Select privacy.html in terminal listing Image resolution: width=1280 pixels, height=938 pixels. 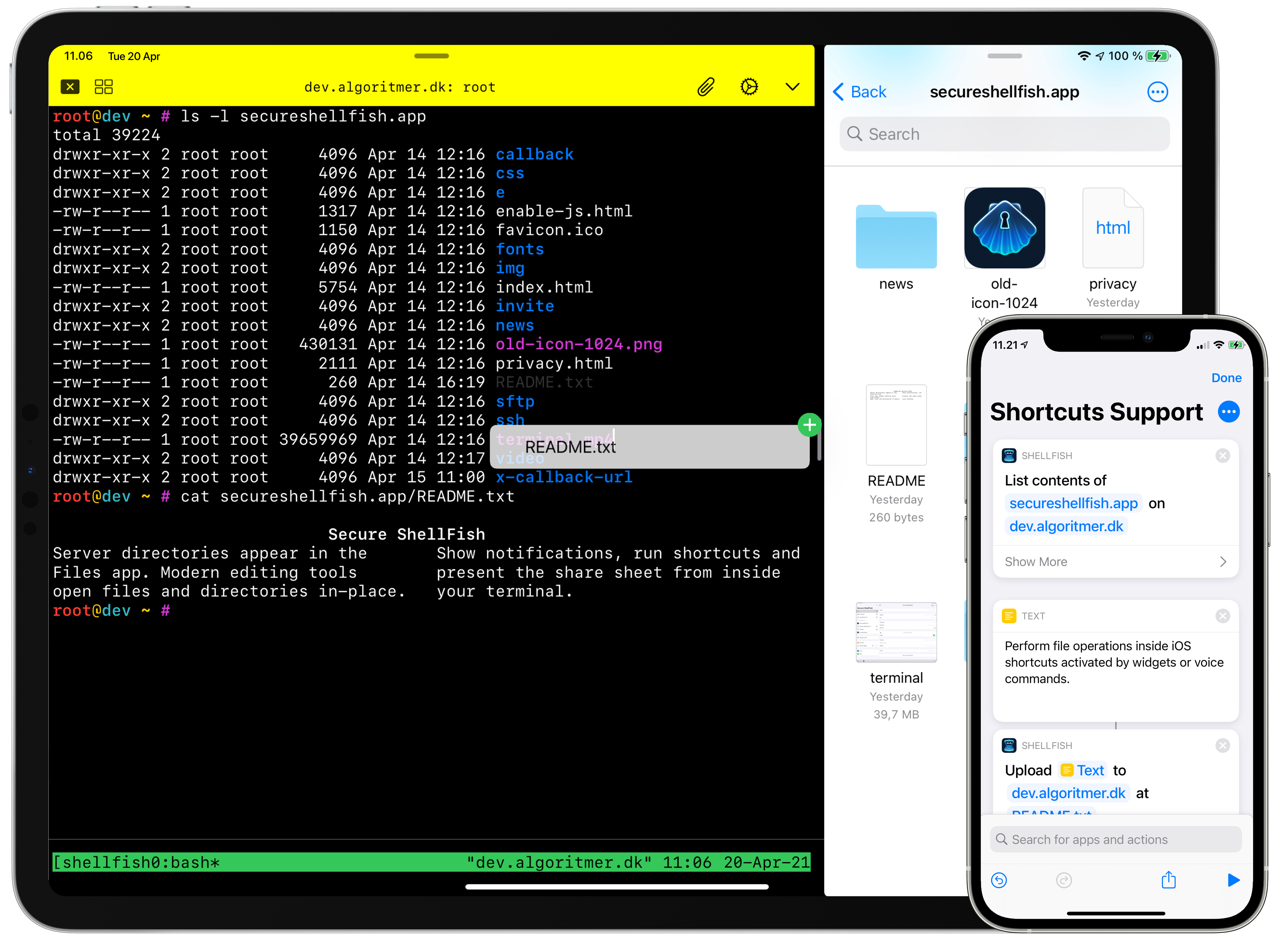[x=555, y=363]
